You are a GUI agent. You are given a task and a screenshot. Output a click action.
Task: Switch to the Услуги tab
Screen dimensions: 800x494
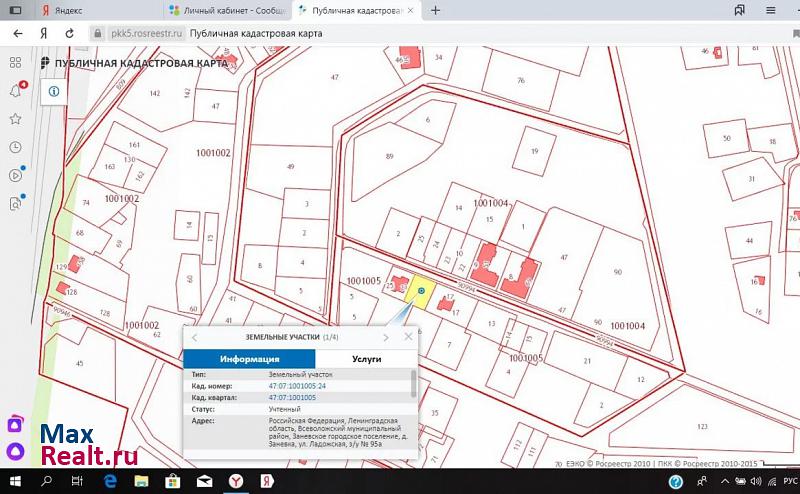click(x=366, y=358)
